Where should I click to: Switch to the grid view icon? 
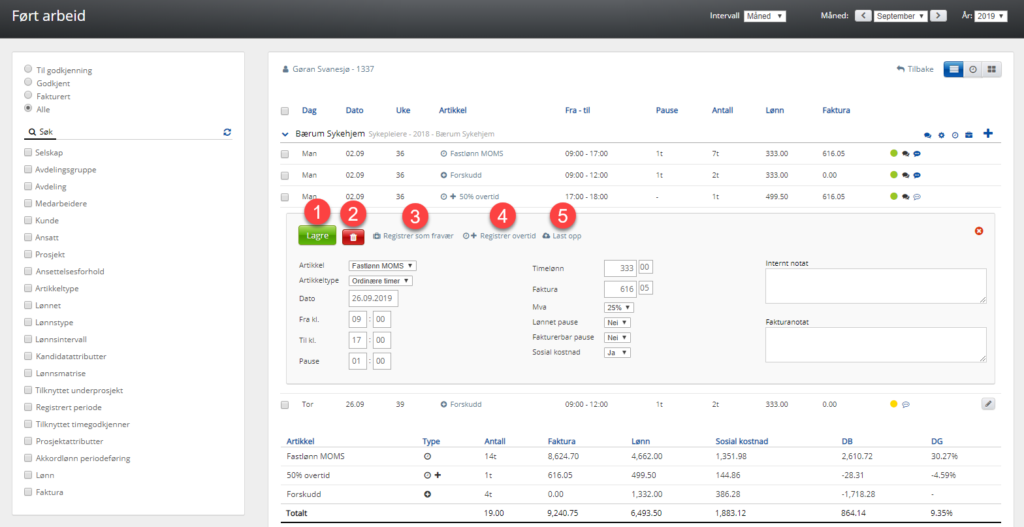coord(991,69)
